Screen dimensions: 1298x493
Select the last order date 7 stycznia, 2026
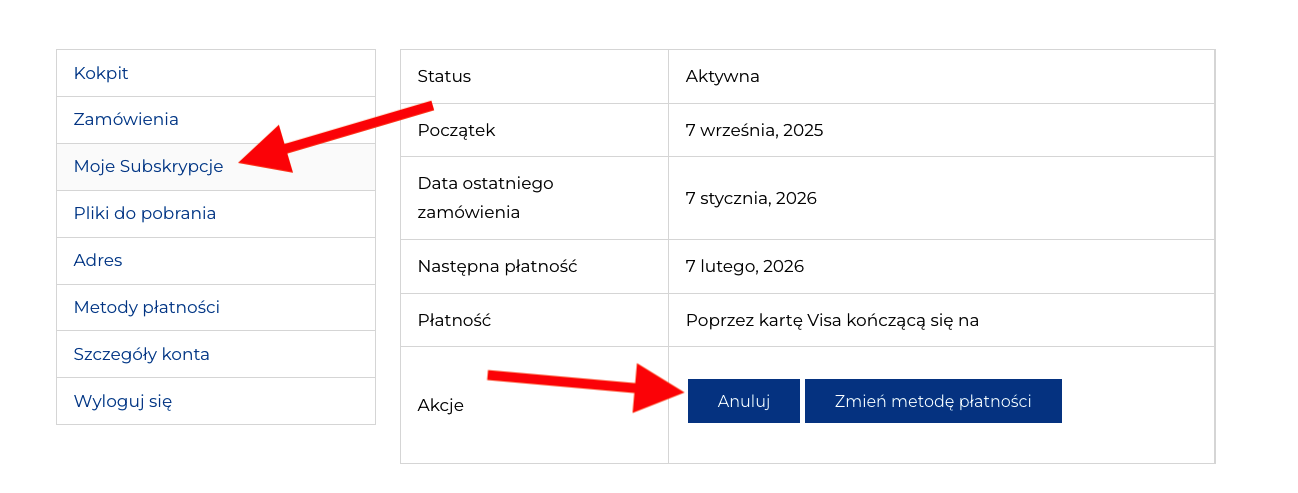pos(751,198)
